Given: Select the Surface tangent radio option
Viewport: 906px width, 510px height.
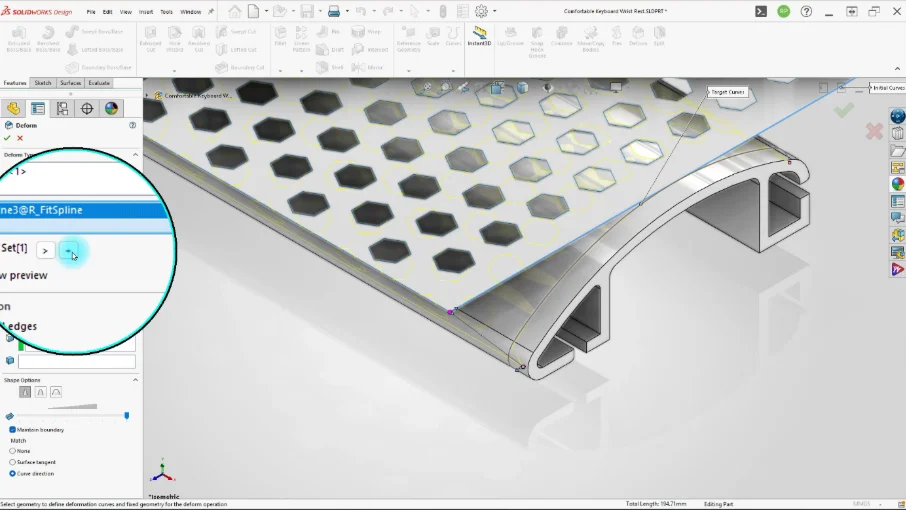Looking at the screenshot, I should tap(12, 462).
